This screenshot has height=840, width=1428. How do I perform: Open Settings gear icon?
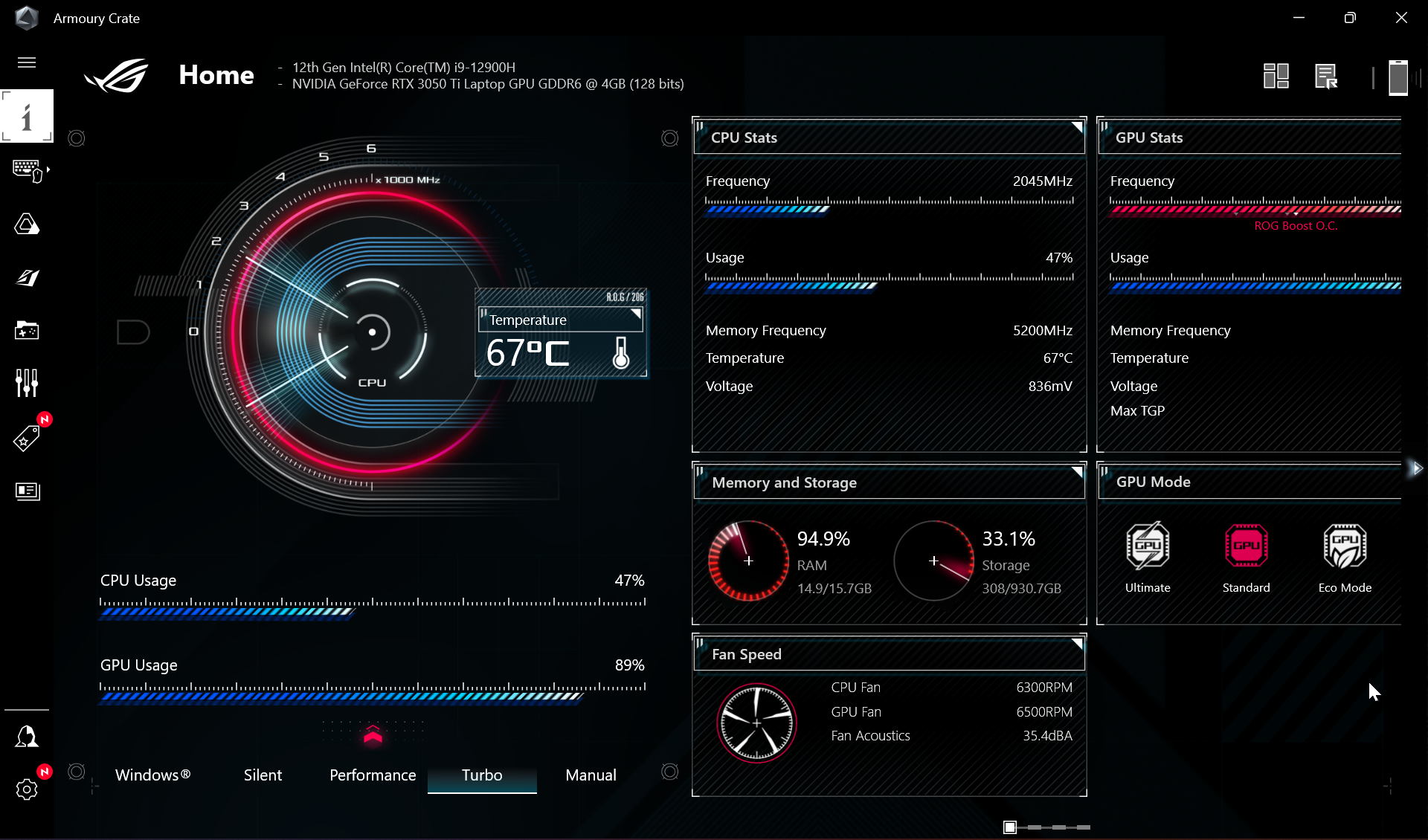click(27, 789)
